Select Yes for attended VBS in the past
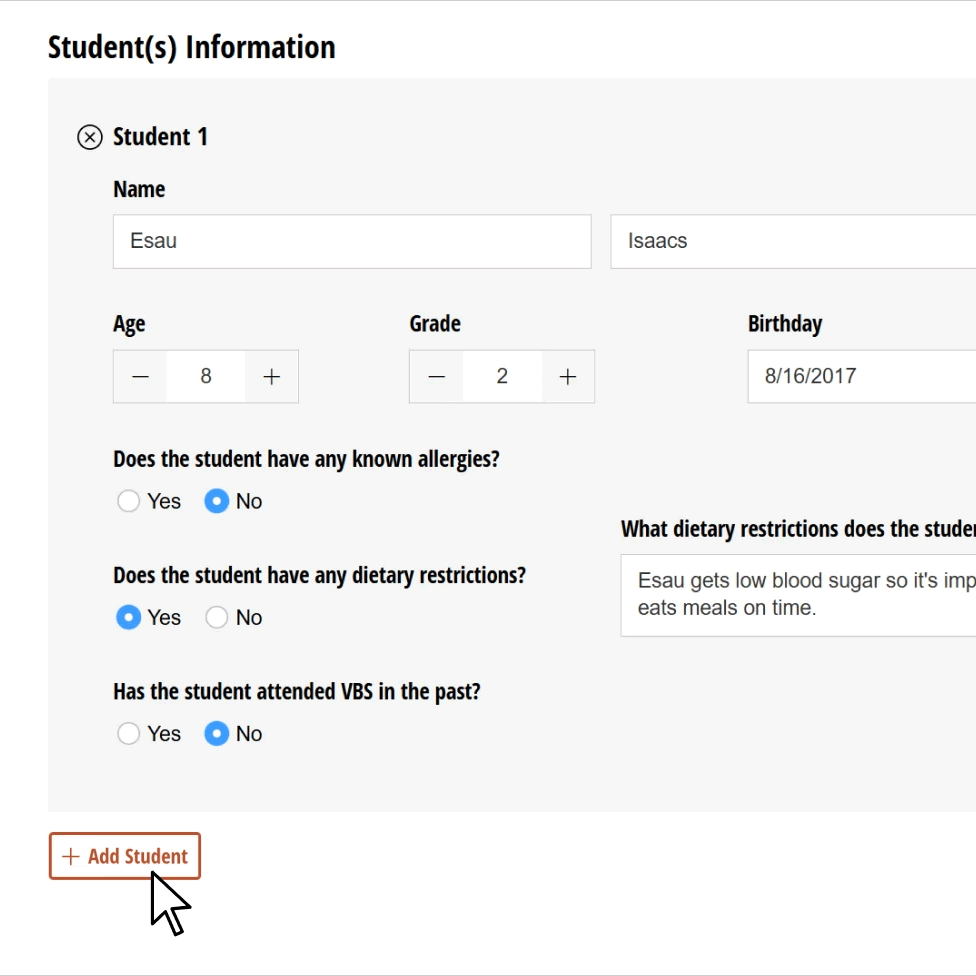The image size is (976, 976). [128, 734]
